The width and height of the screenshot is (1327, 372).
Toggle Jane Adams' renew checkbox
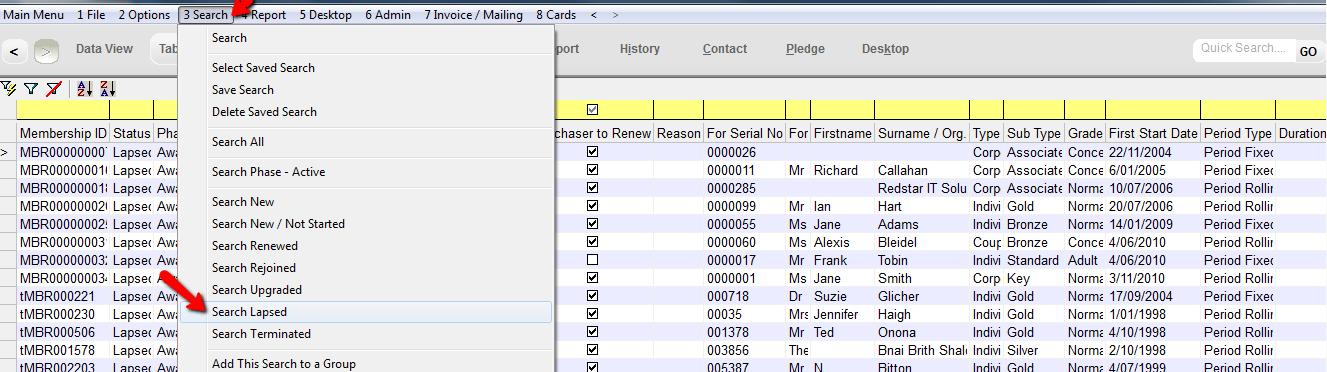click(593, 224)
